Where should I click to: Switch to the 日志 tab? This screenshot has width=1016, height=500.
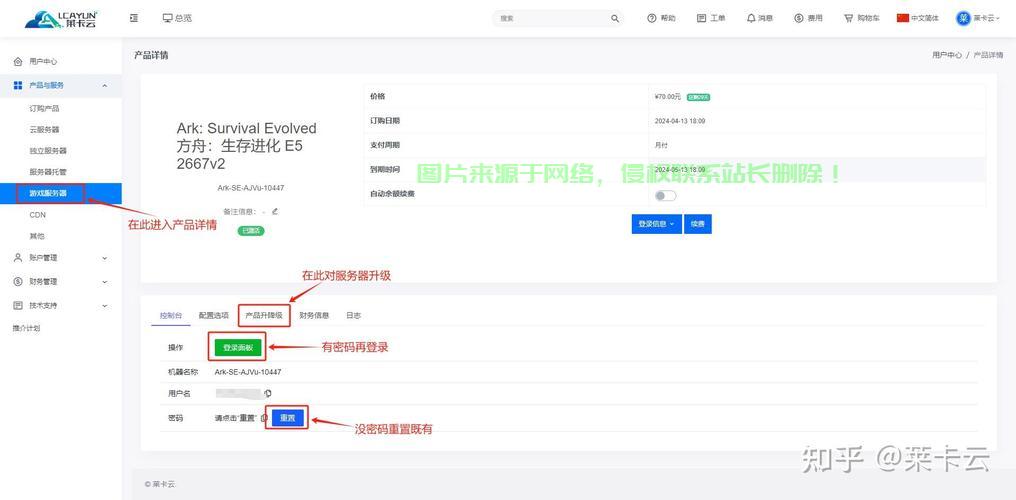click(x=353, y=315)
